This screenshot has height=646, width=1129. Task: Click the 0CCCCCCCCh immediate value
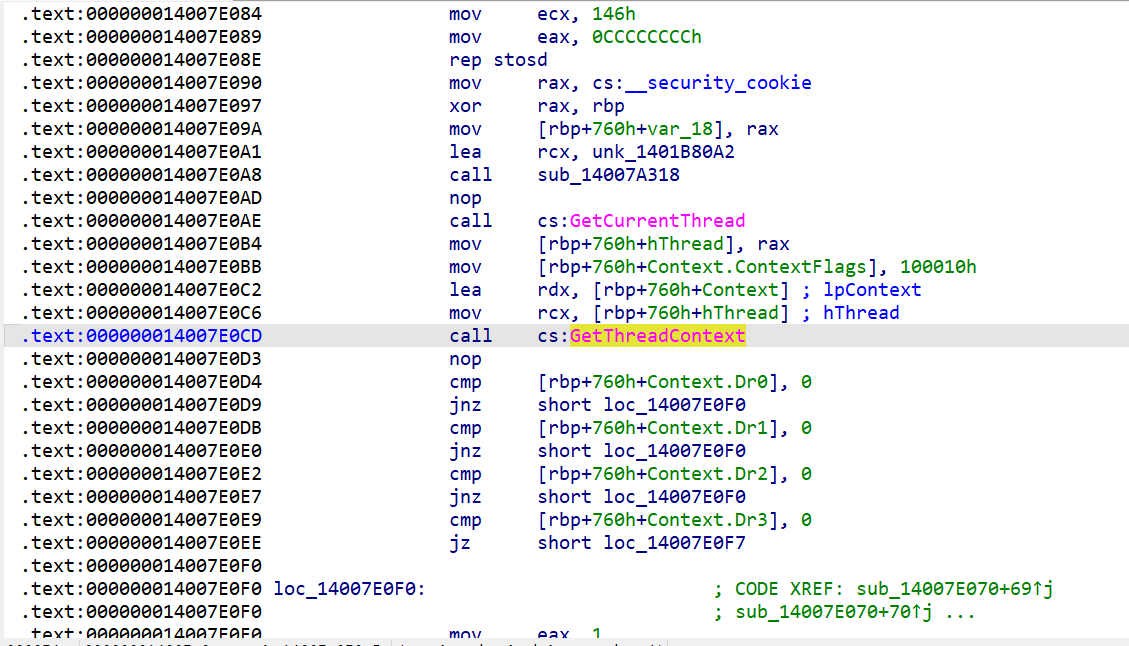click(x=640, y=37)
